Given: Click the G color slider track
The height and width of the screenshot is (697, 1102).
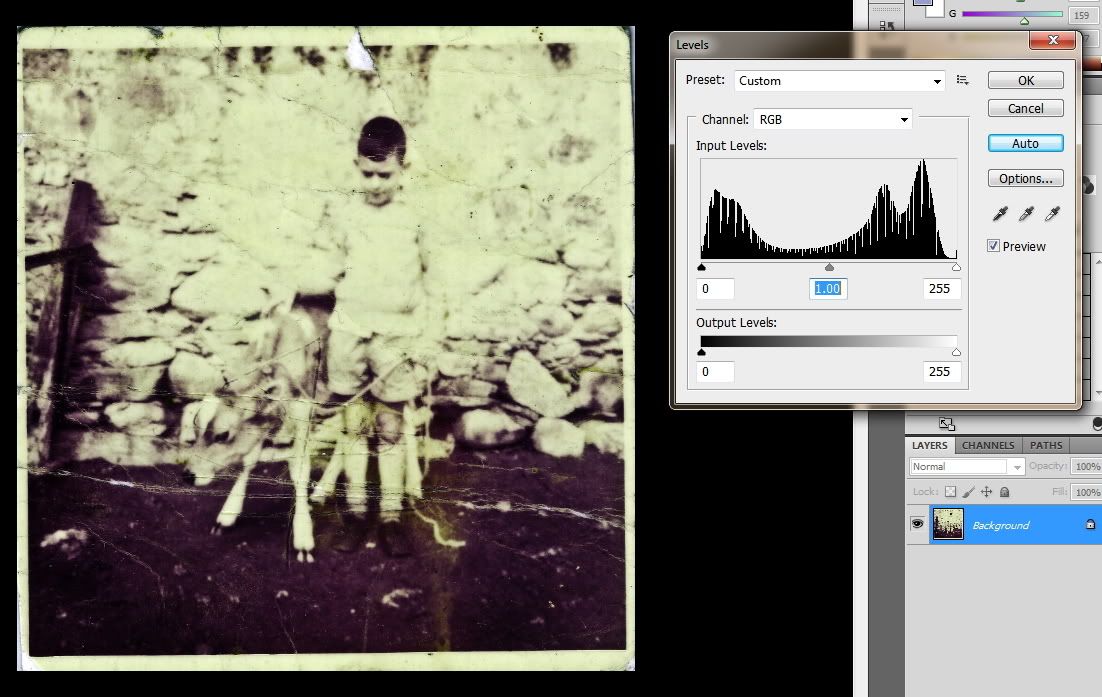Looking at the screenshot, I should click(x=1012, y=13).
